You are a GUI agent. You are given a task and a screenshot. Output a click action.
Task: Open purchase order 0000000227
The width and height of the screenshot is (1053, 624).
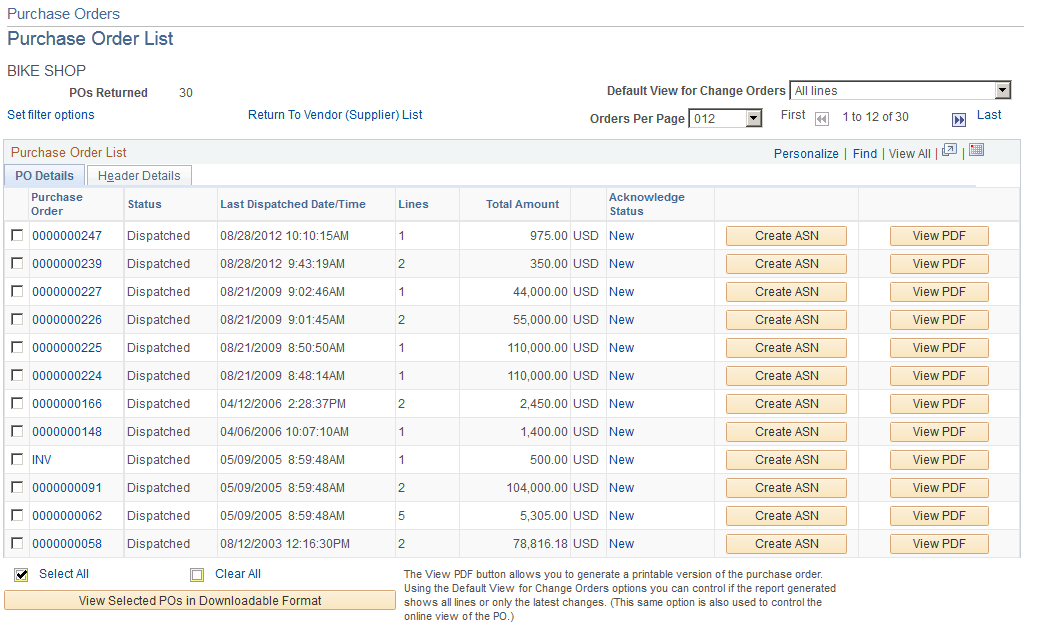66,291
